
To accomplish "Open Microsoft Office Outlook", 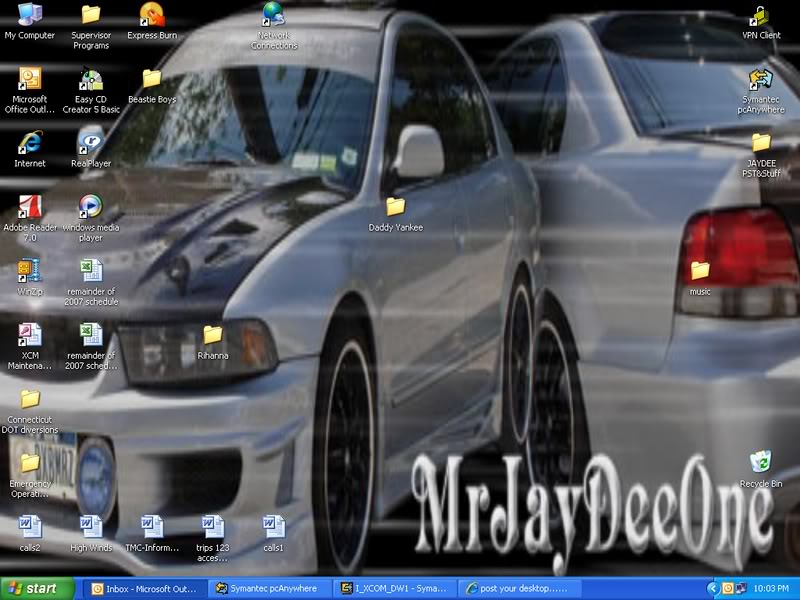I will 28,82.
